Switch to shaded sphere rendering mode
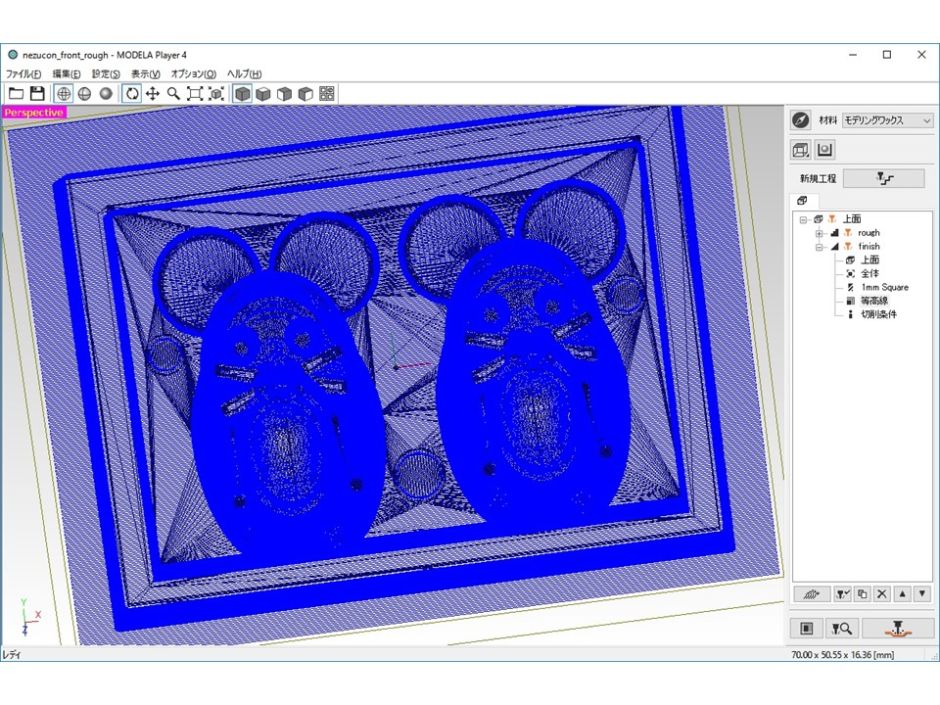 (106, 94)
